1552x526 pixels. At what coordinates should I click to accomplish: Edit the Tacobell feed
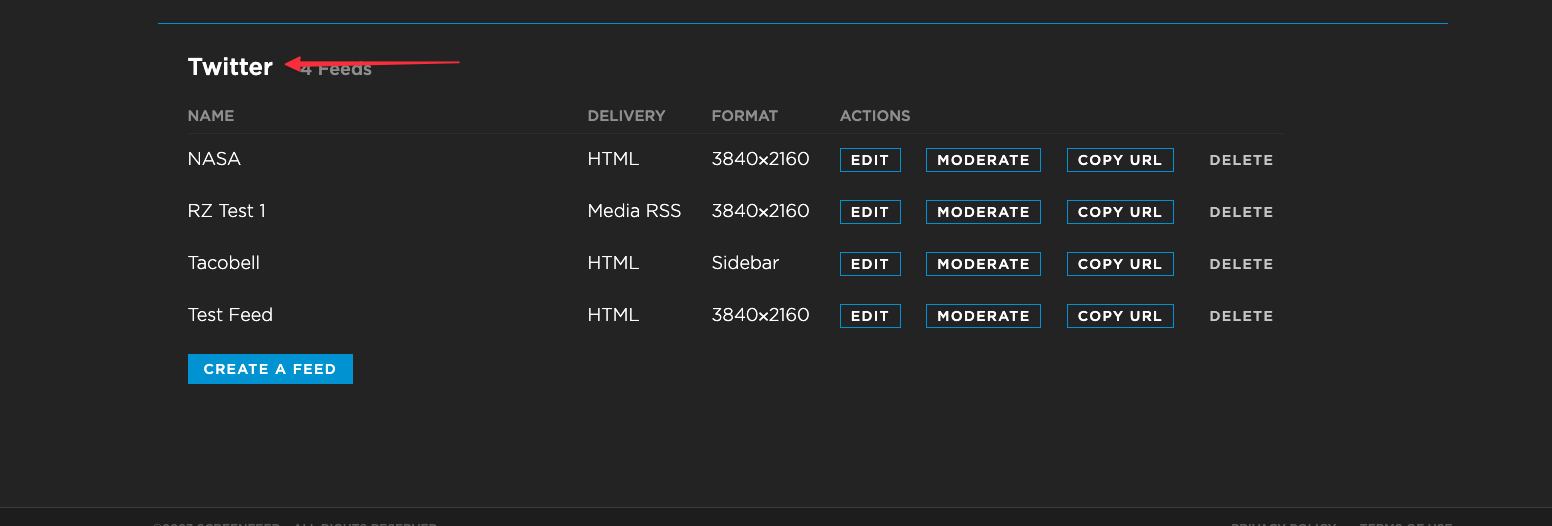click(870, 264)
